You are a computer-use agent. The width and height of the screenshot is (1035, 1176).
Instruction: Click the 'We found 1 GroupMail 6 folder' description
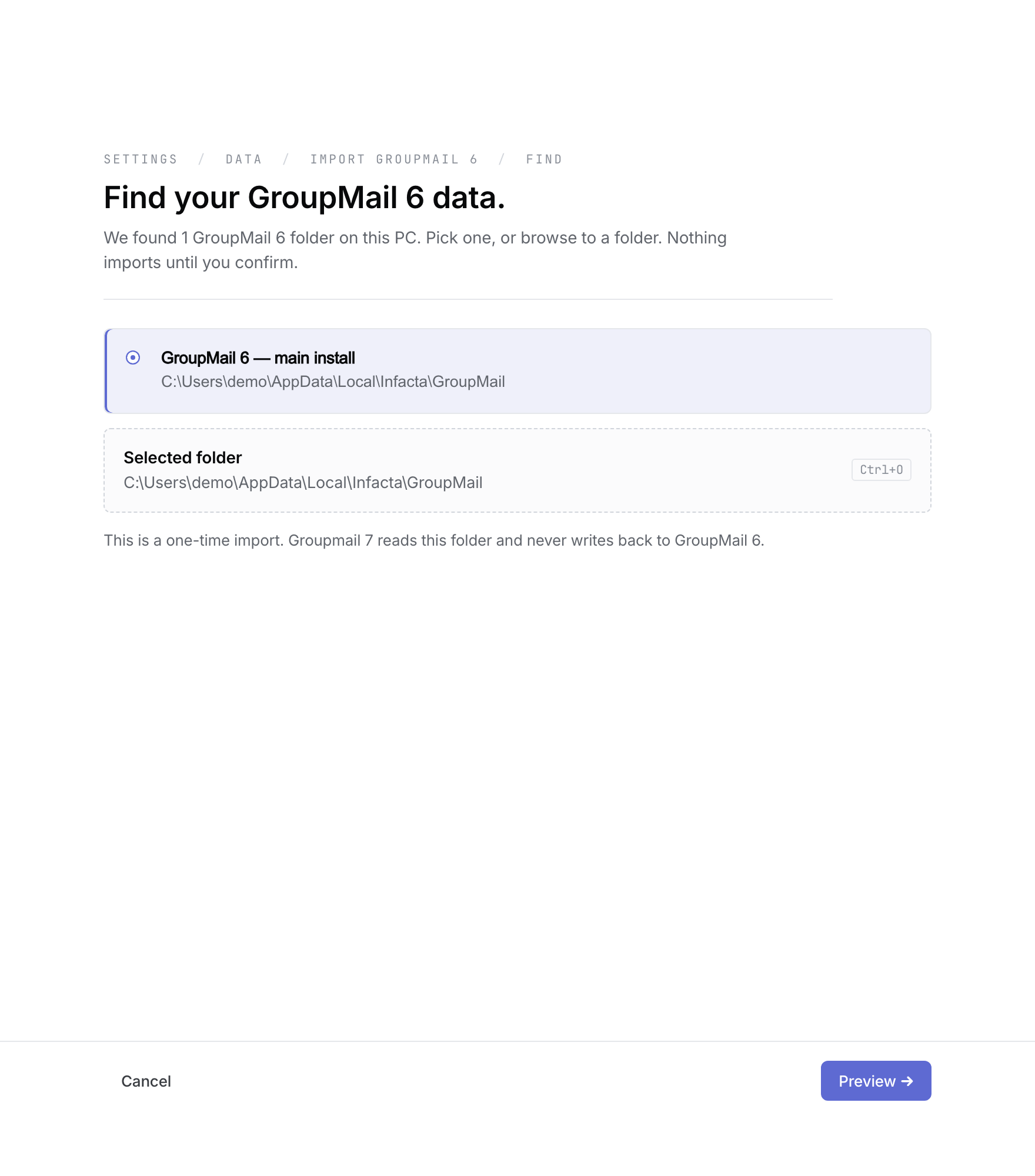click(x=415, y=250)
